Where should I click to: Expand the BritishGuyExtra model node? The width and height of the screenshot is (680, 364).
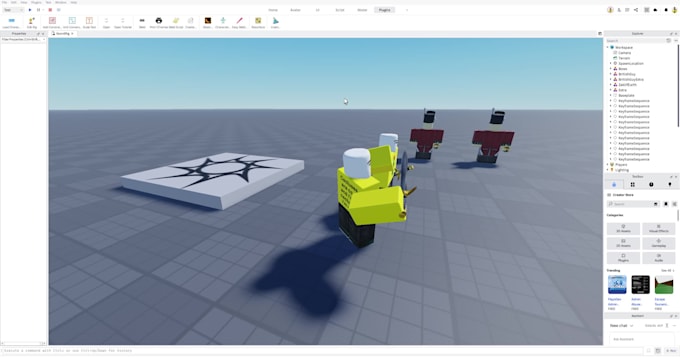611,79
